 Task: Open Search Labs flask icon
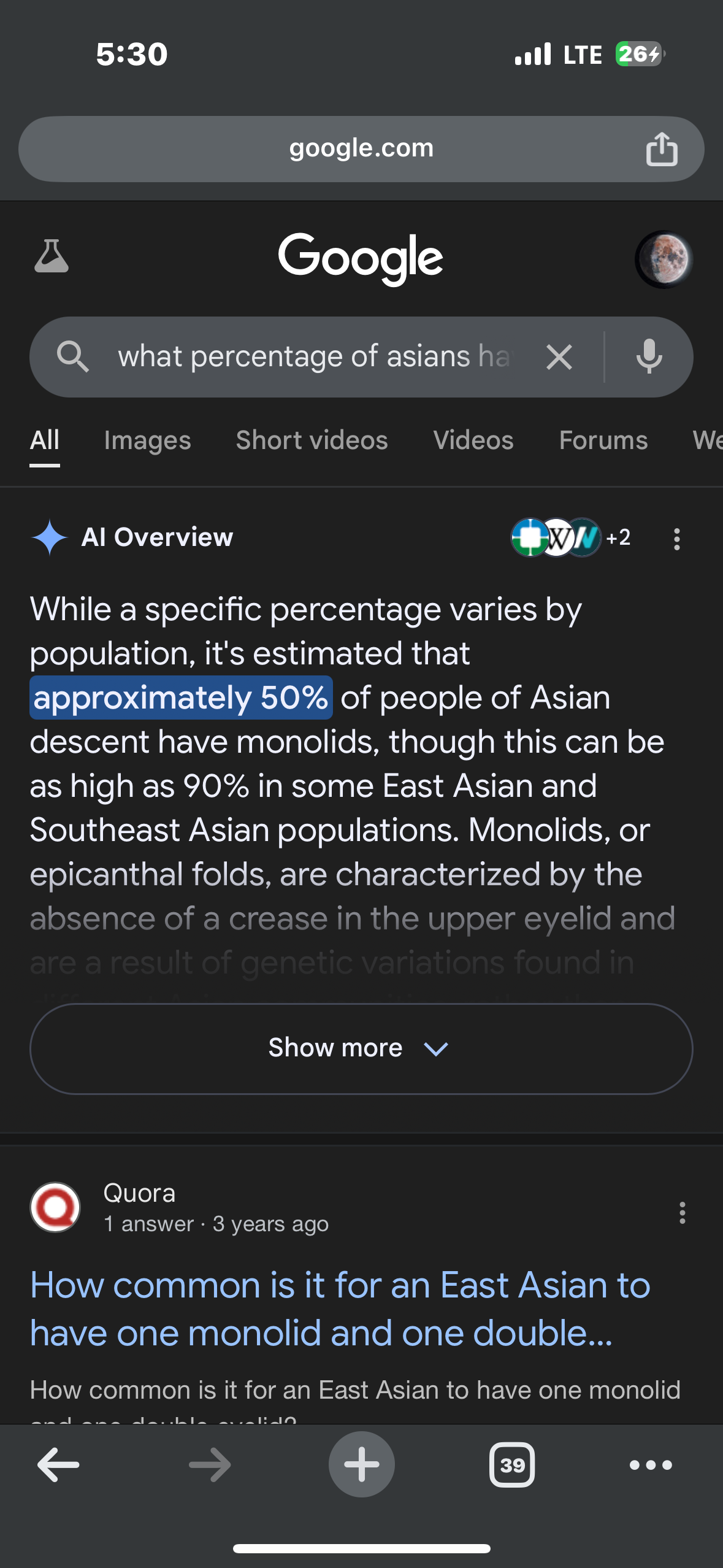(52, 256)
